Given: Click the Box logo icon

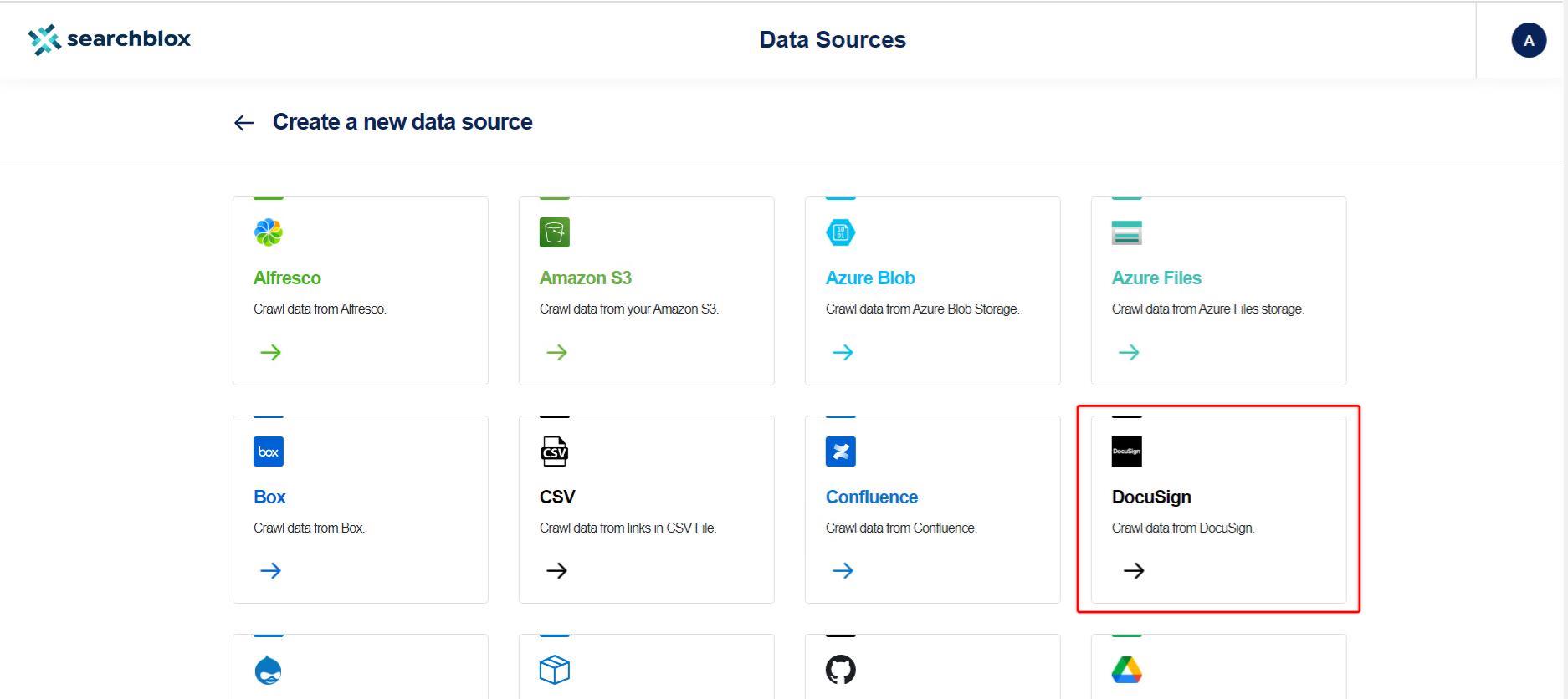Looking at the screenshot, I should (269, 452).
